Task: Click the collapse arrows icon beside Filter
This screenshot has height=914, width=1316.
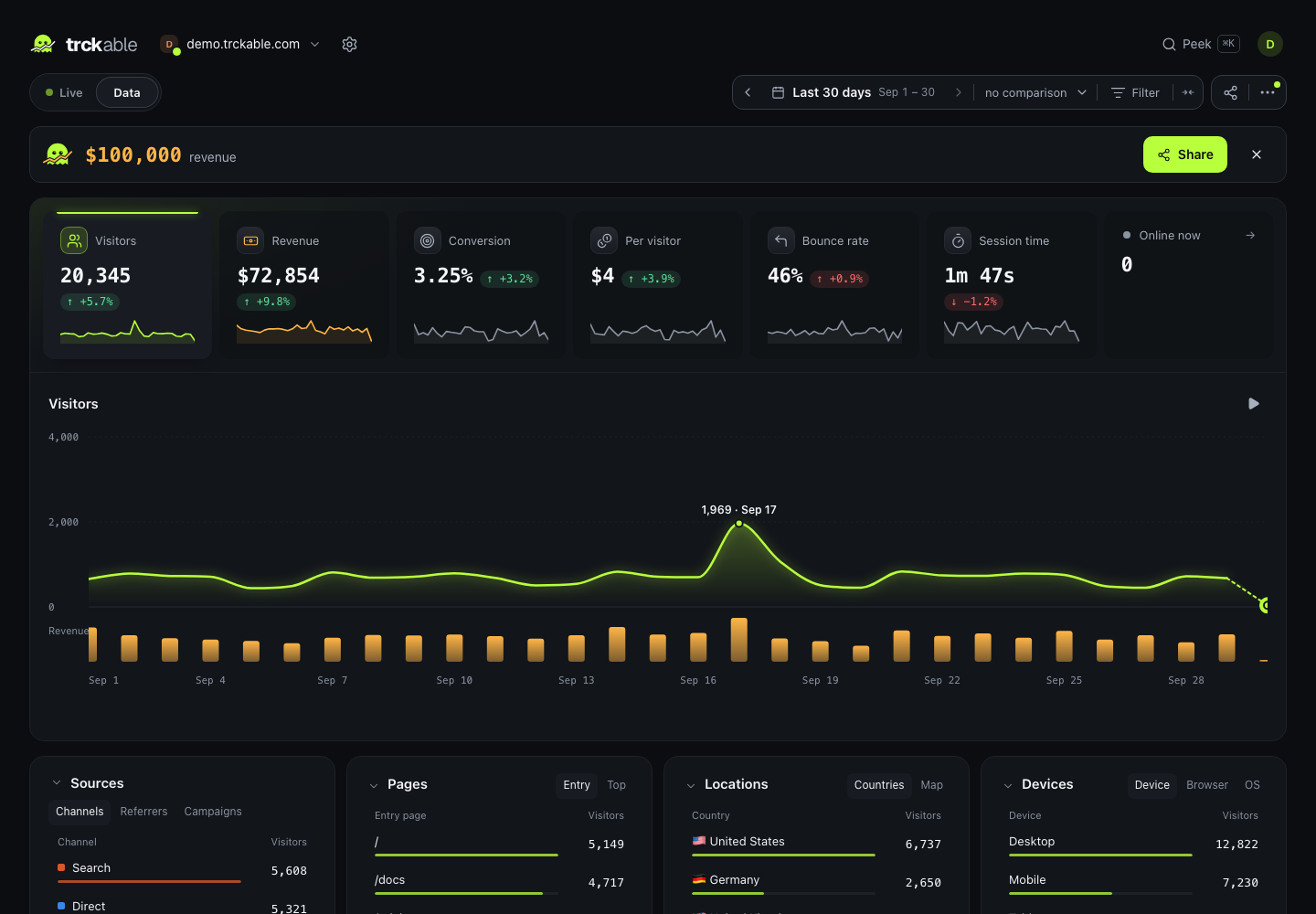Action: [1188, 92]
